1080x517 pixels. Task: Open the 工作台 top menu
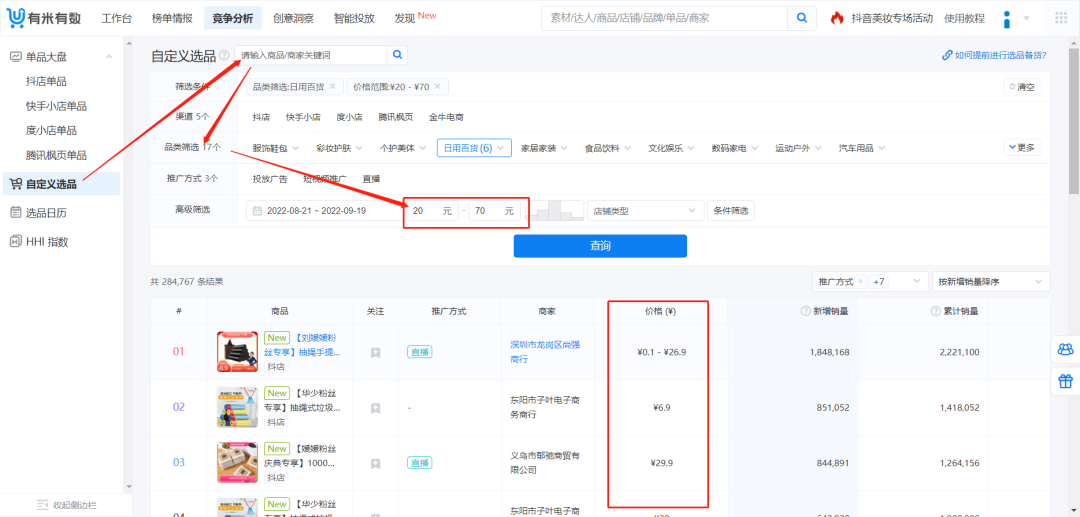coord(116,19)
